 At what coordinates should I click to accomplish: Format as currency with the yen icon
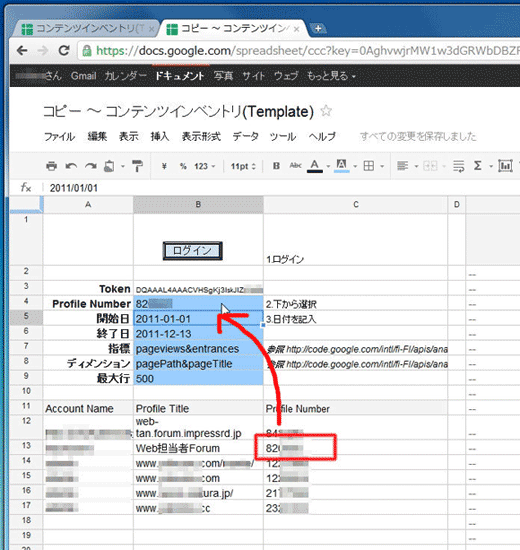tap(164, 166)
